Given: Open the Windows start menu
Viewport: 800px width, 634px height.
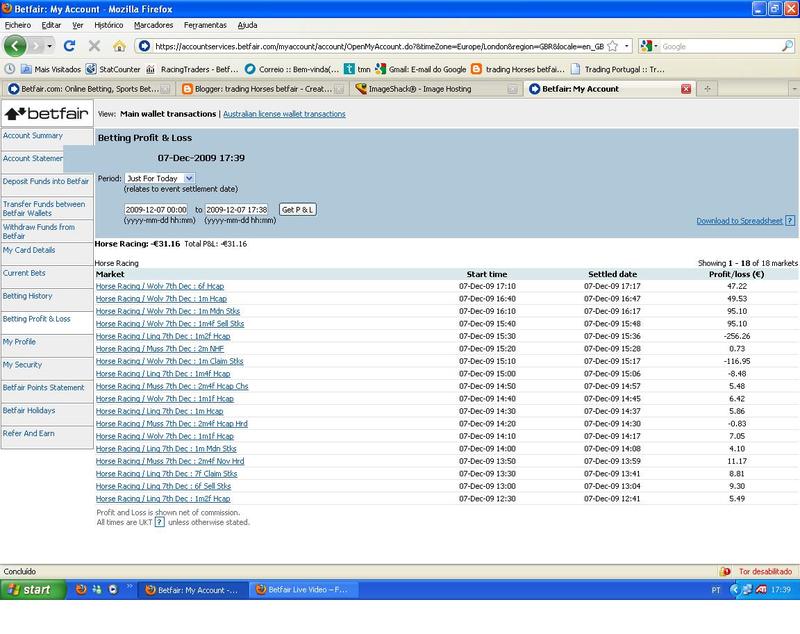Looking at the screenshot, I should 33,590.
